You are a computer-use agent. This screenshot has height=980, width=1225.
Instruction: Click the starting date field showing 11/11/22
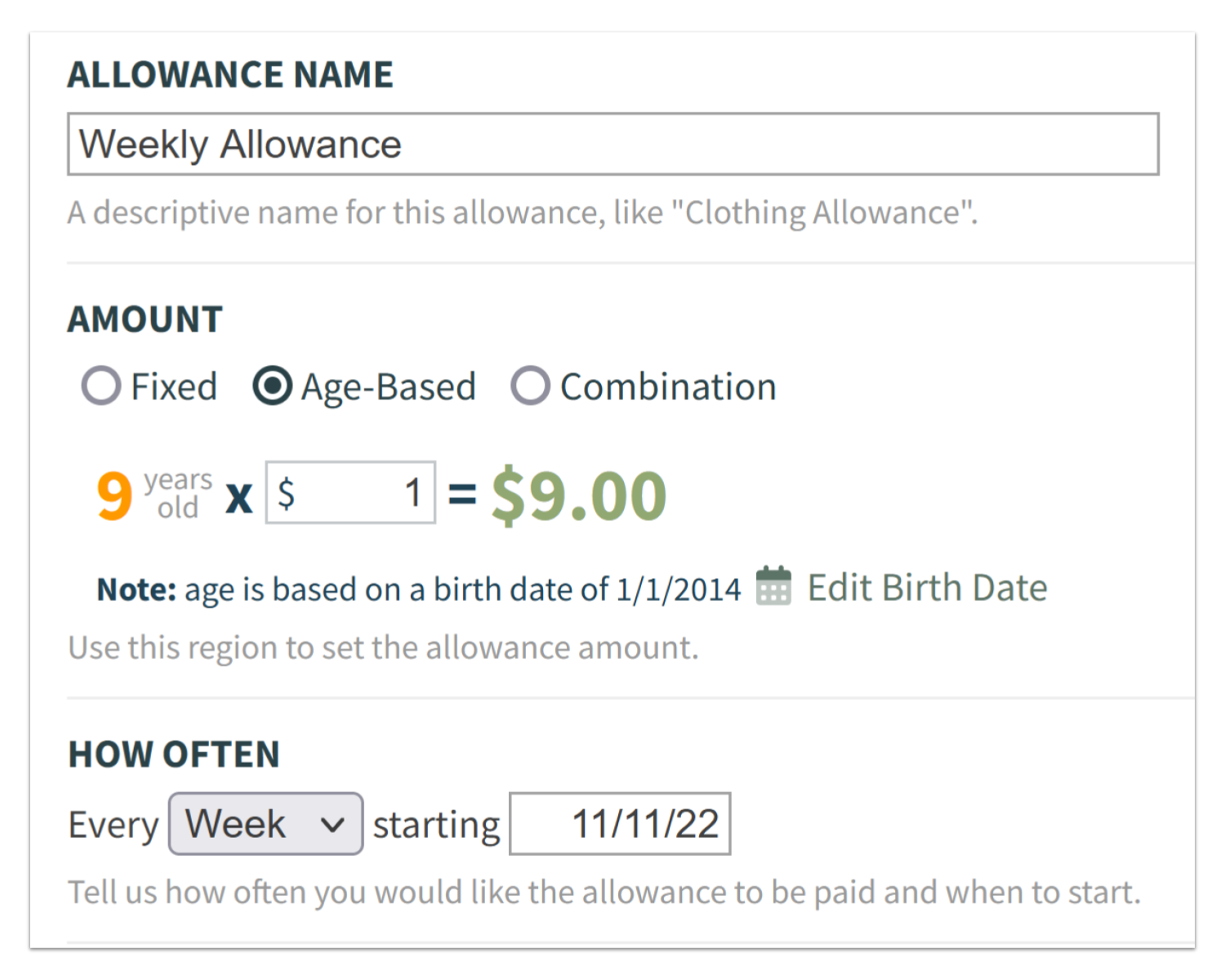(620, 823)
